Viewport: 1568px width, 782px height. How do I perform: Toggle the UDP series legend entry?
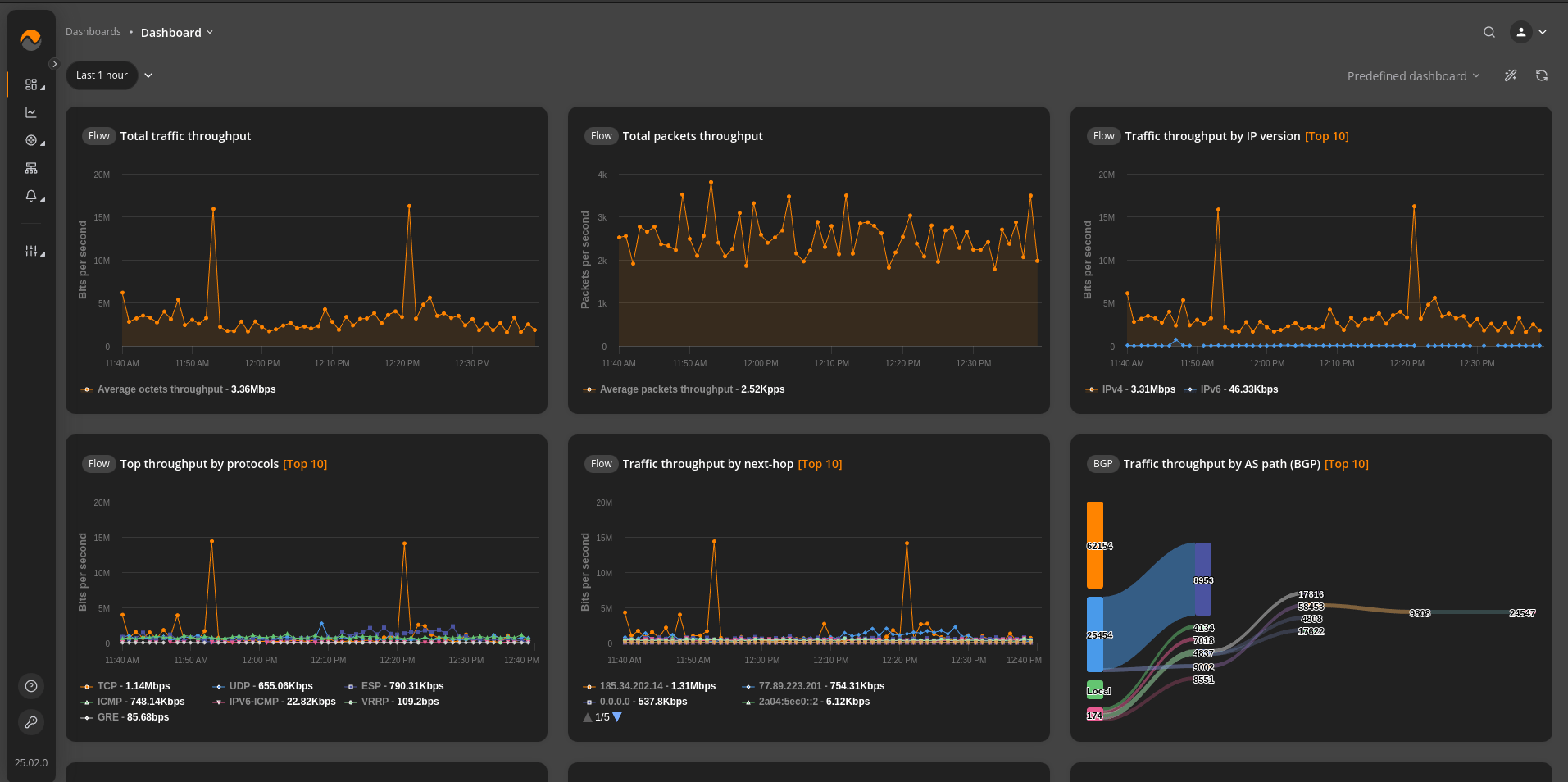[263, 686]
